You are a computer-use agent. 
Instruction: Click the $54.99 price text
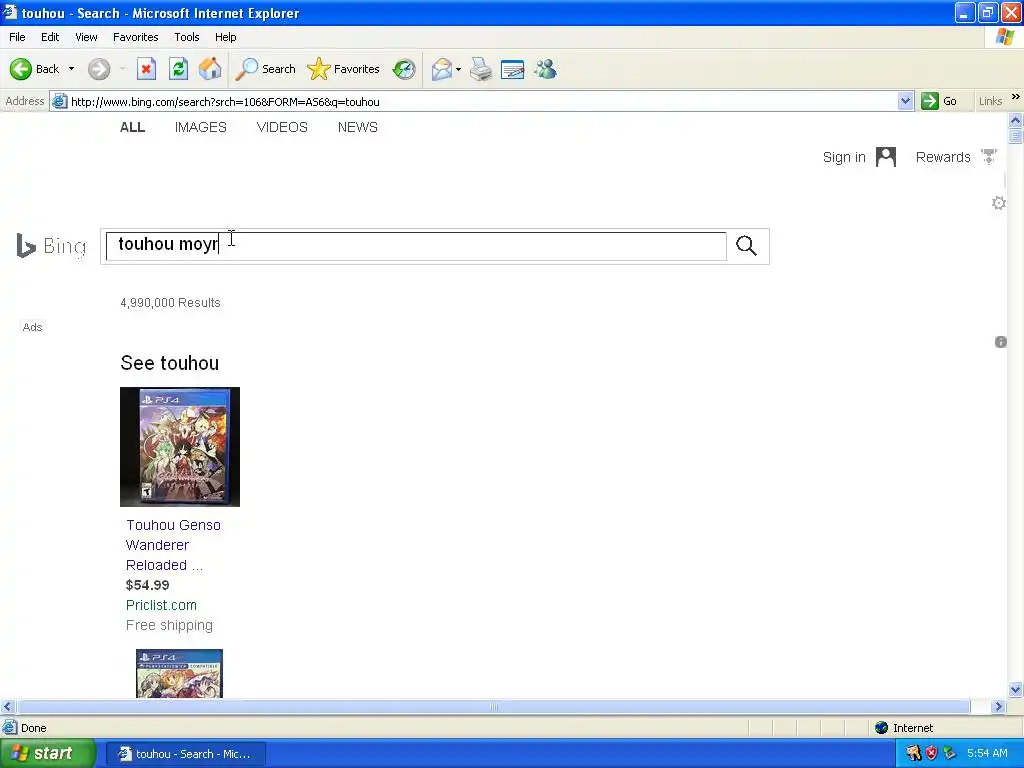148,585
